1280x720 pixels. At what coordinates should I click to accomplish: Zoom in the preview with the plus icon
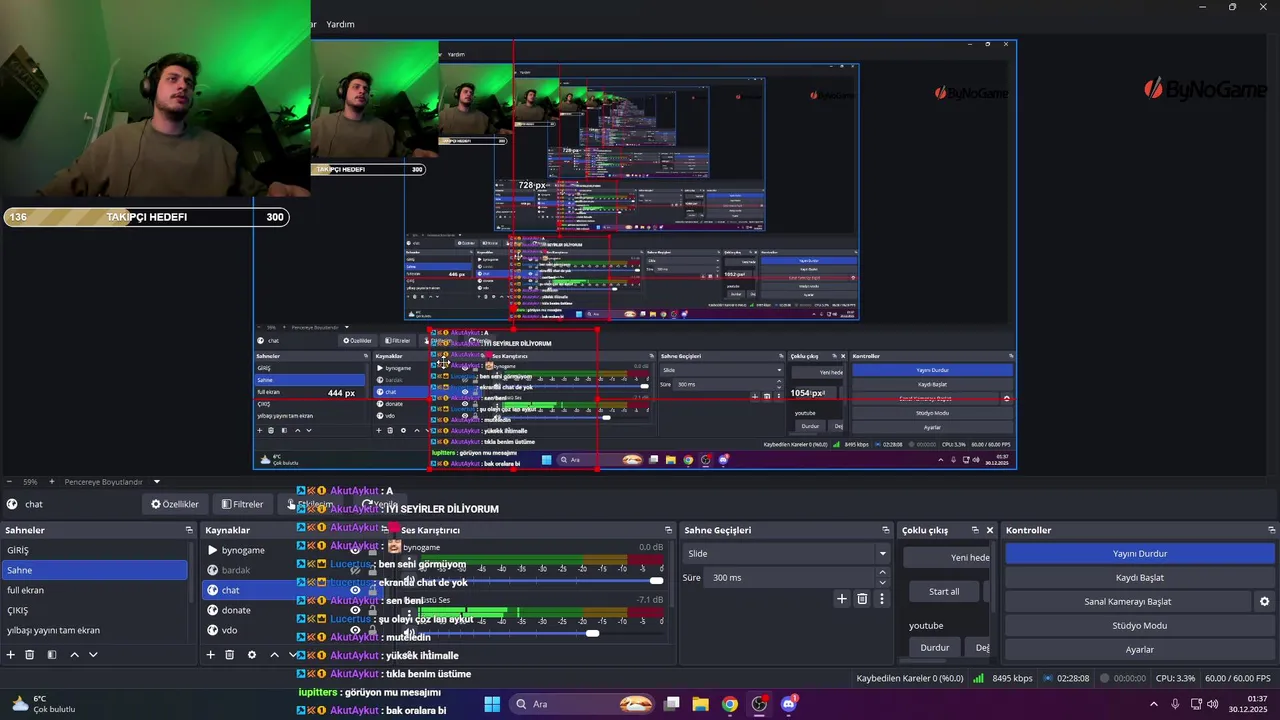tap(52, 482)
